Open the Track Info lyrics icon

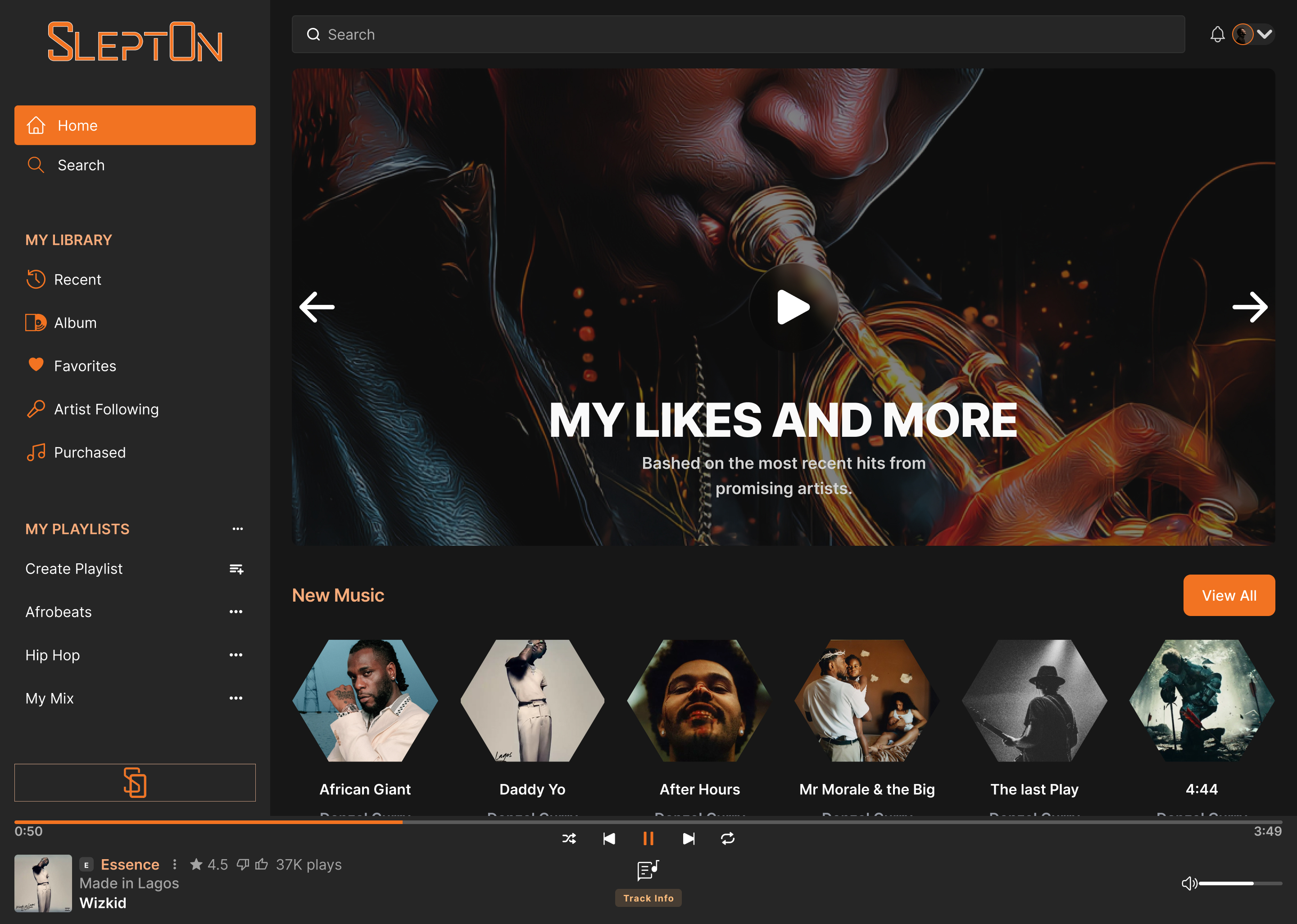[648, 870]
